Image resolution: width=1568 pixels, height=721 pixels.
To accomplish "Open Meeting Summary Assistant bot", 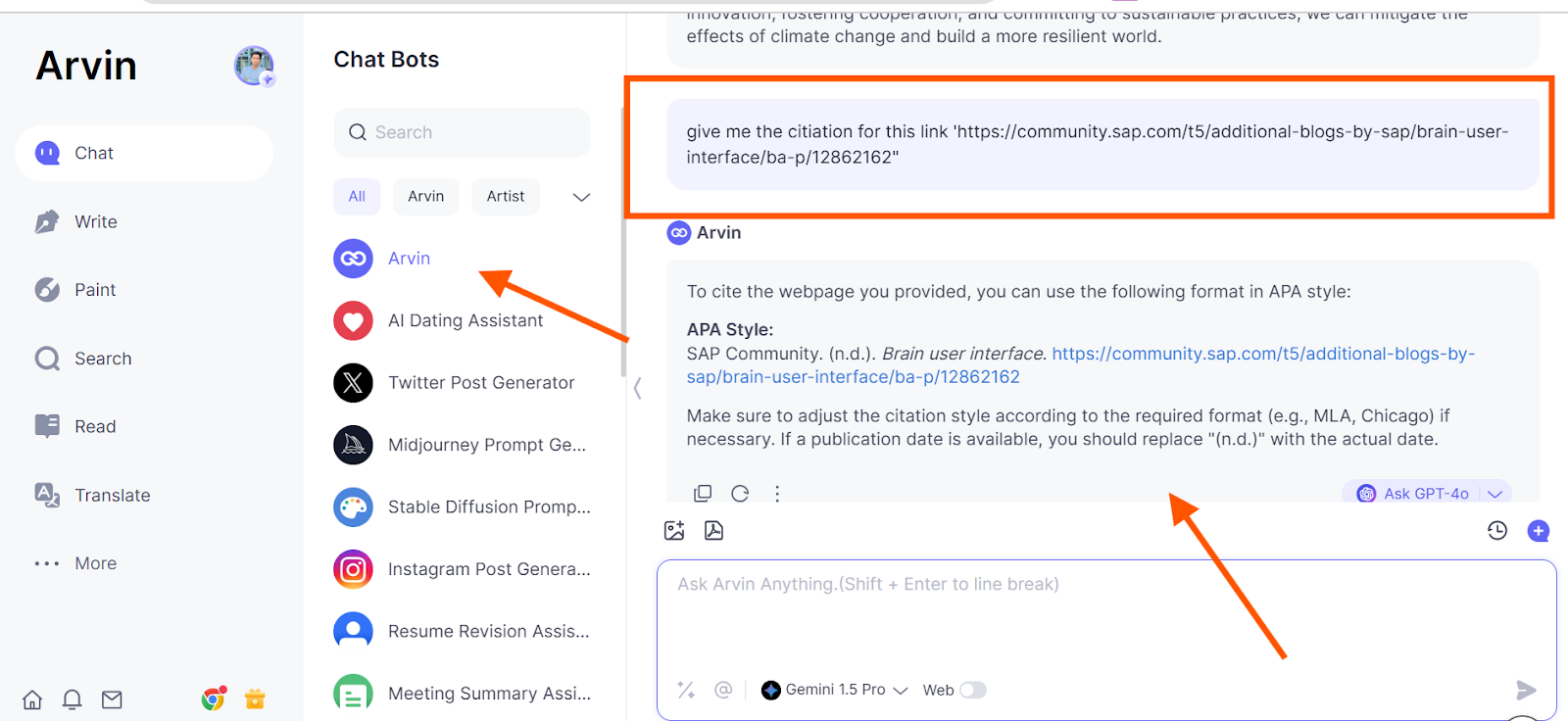I will (462, 693).
